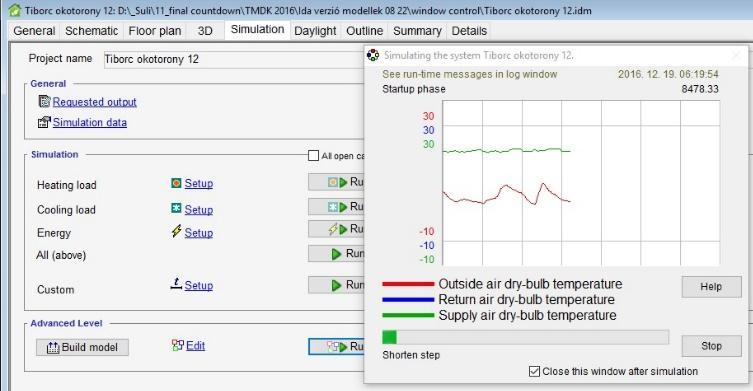The height and width of the screenshot is (391, 753).
Task: Click the IDA house icon in title bar
Action: 15,10
